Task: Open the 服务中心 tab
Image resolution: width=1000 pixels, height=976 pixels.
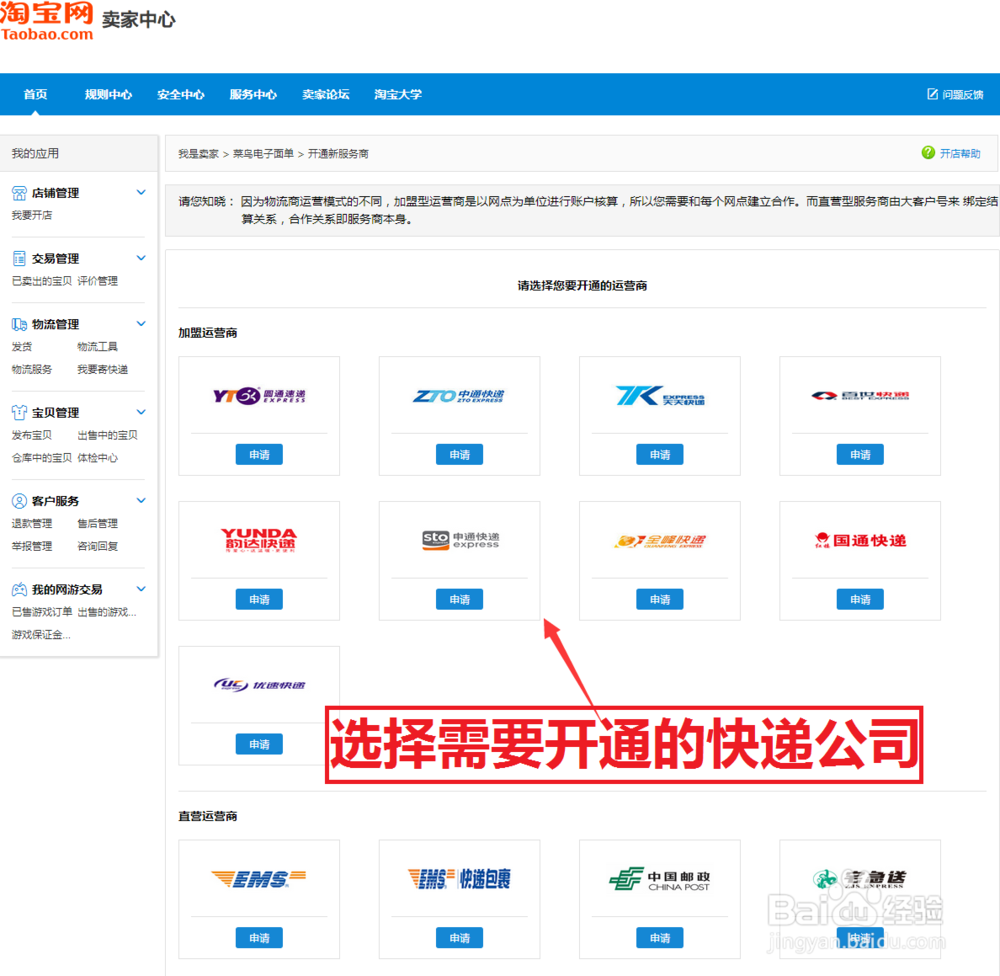Action: pyautogui.click(x=253, y=94)
